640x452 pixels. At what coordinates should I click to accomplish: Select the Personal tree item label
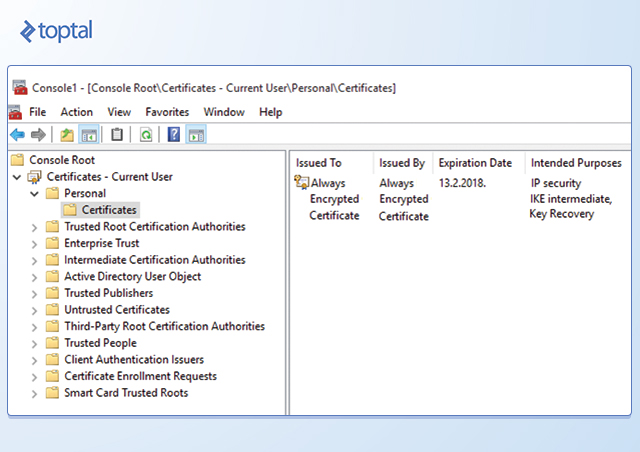85,193
